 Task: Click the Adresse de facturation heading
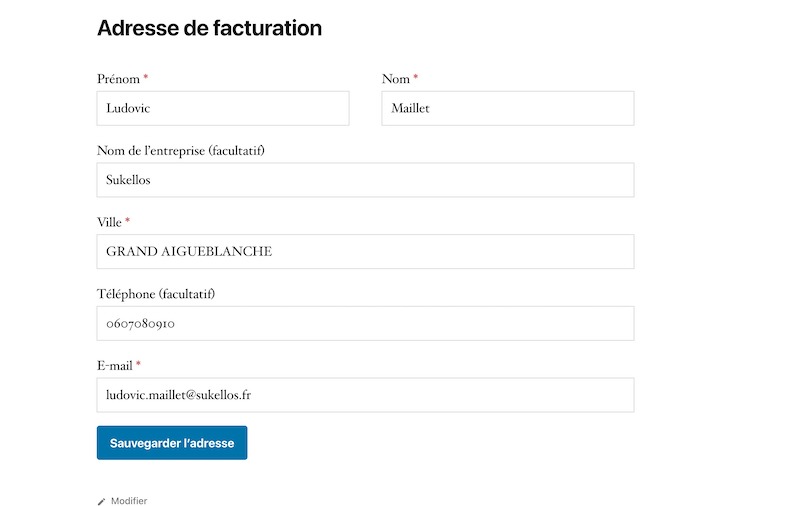point(209,28)
